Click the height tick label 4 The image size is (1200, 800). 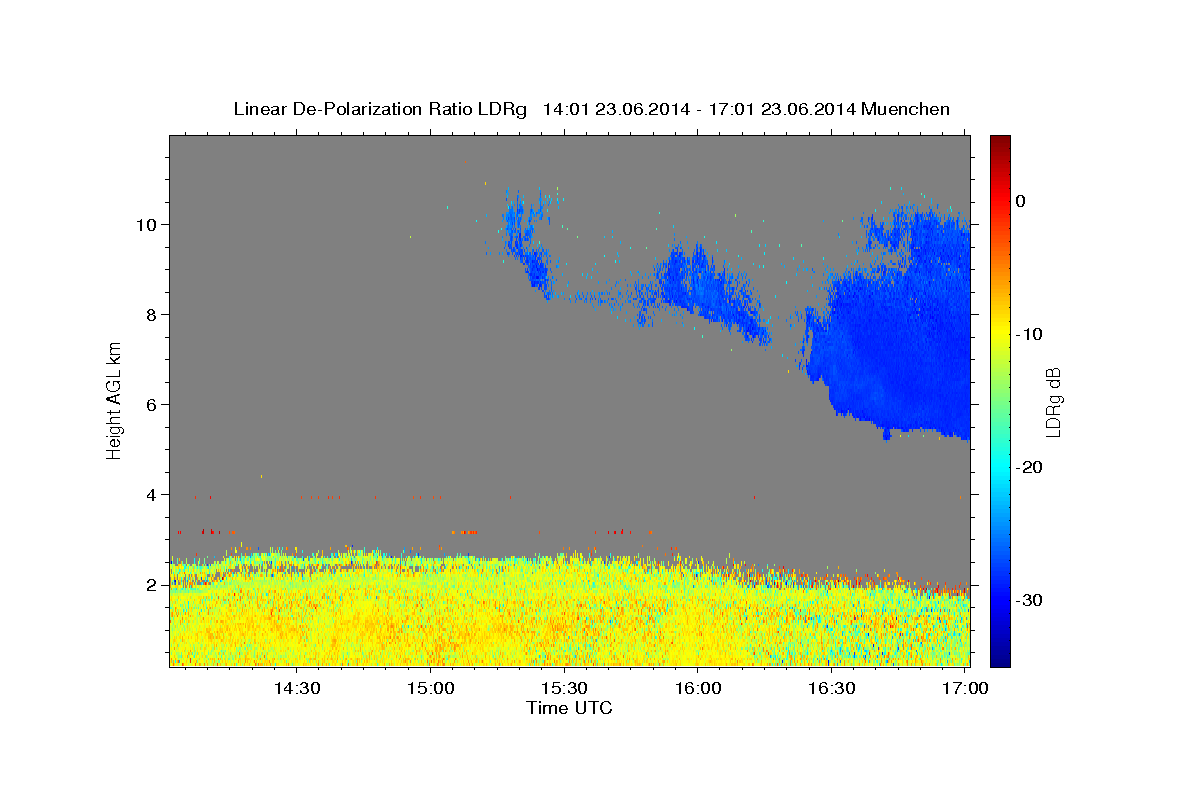[x=153, y=495]
